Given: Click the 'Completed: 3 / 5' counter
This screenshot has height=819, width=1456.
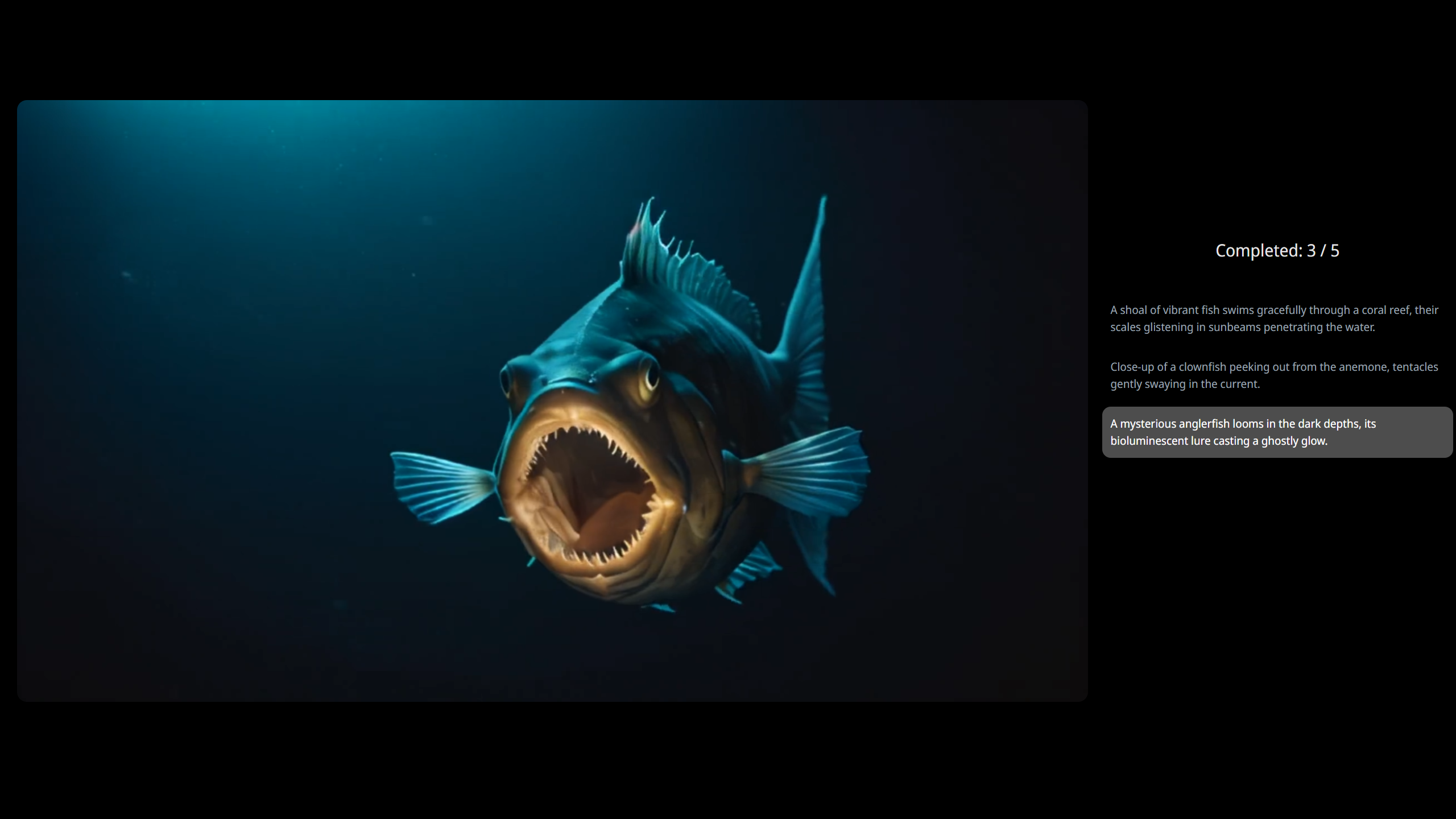Looking at the screenshot, I should pos(1277,250).
